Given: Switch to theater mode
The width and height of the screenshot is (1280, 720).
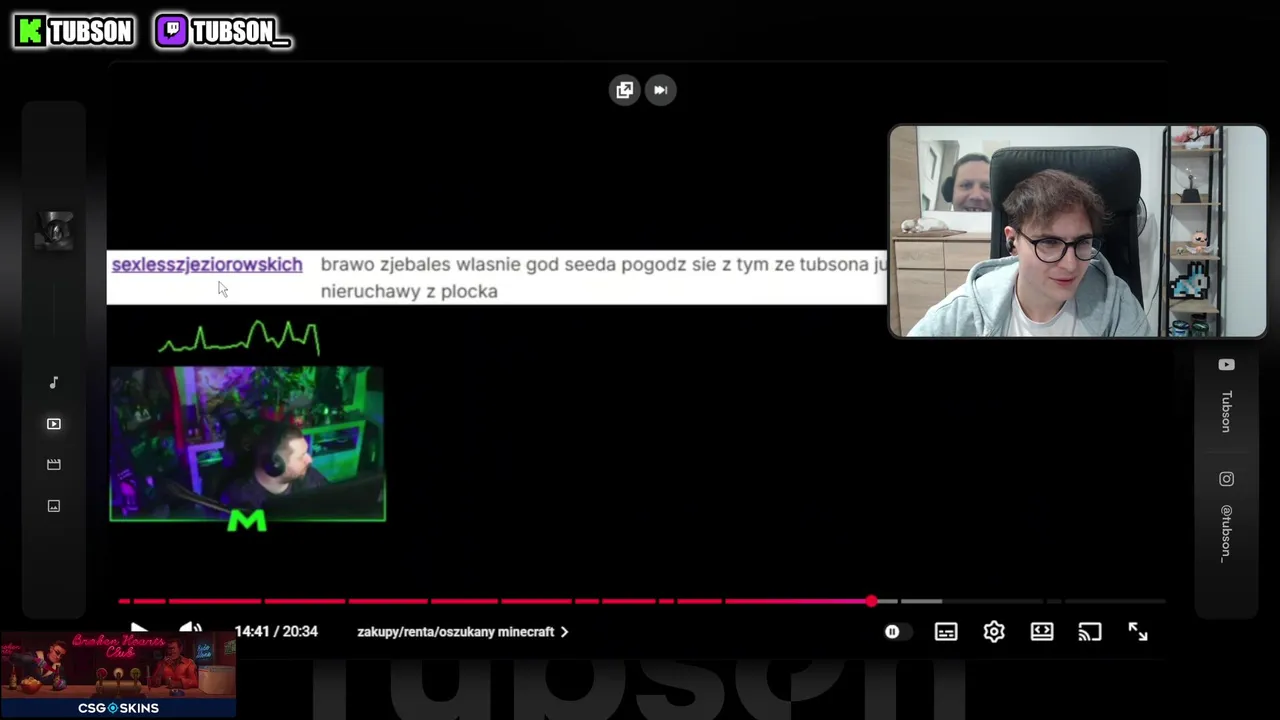Looking at the screenshot, I should pos(1042,632).
